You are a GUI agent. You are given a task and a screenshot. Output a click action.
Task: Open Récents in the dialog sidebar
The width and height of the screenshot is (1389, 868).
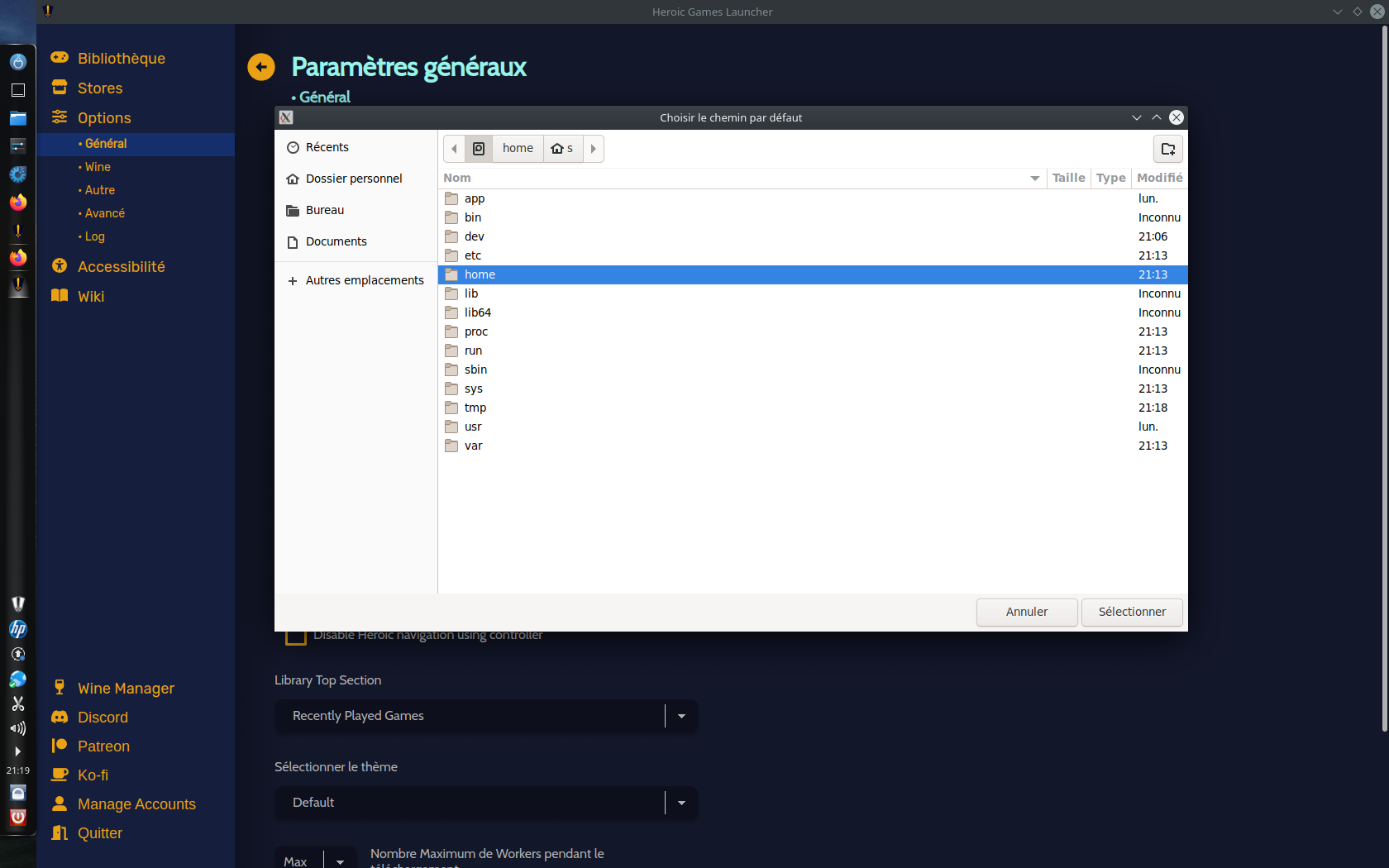[x=356, y=147]
